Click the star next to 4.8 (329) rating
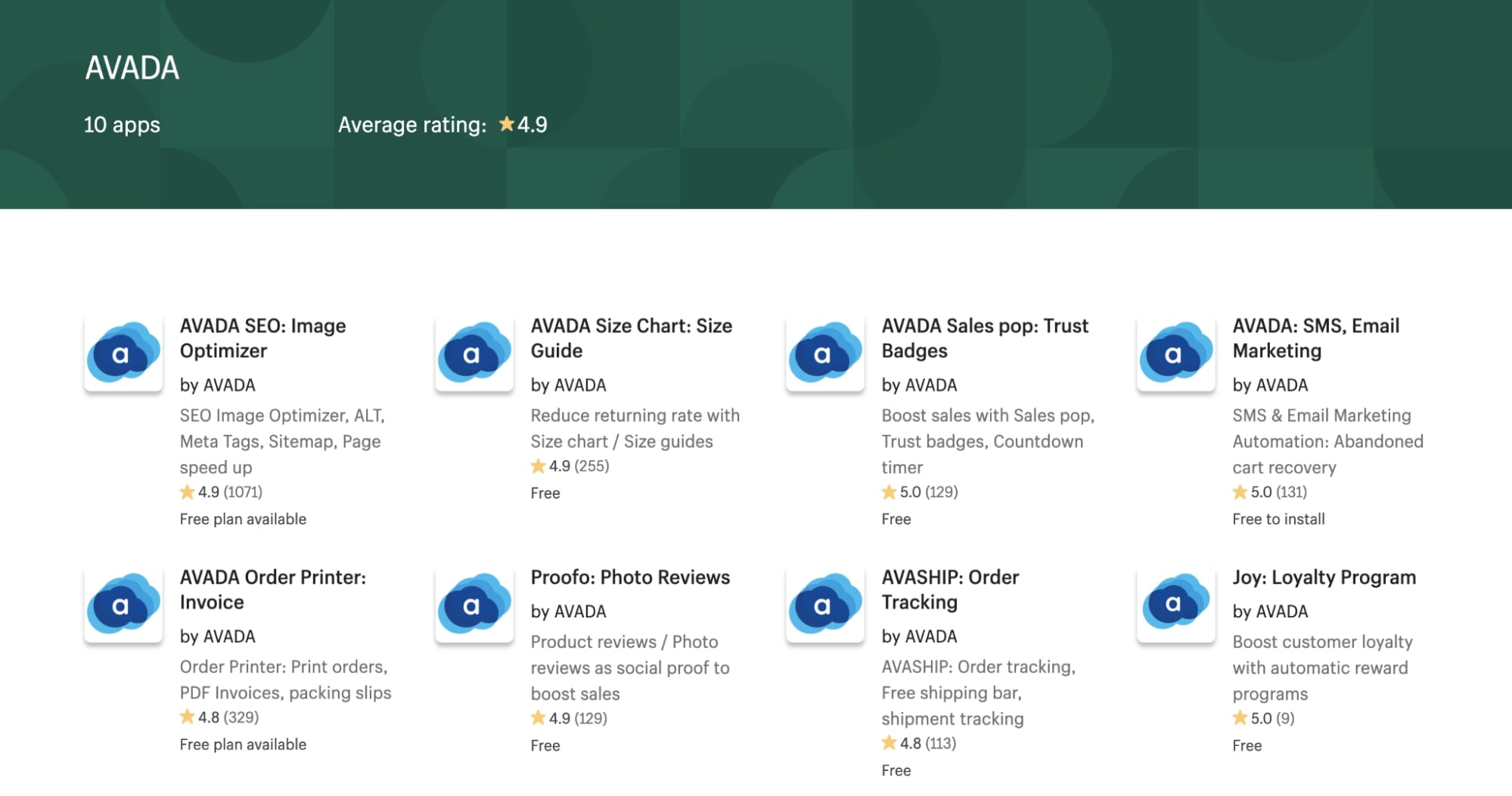1512x796 pixels. pos(187,717)
